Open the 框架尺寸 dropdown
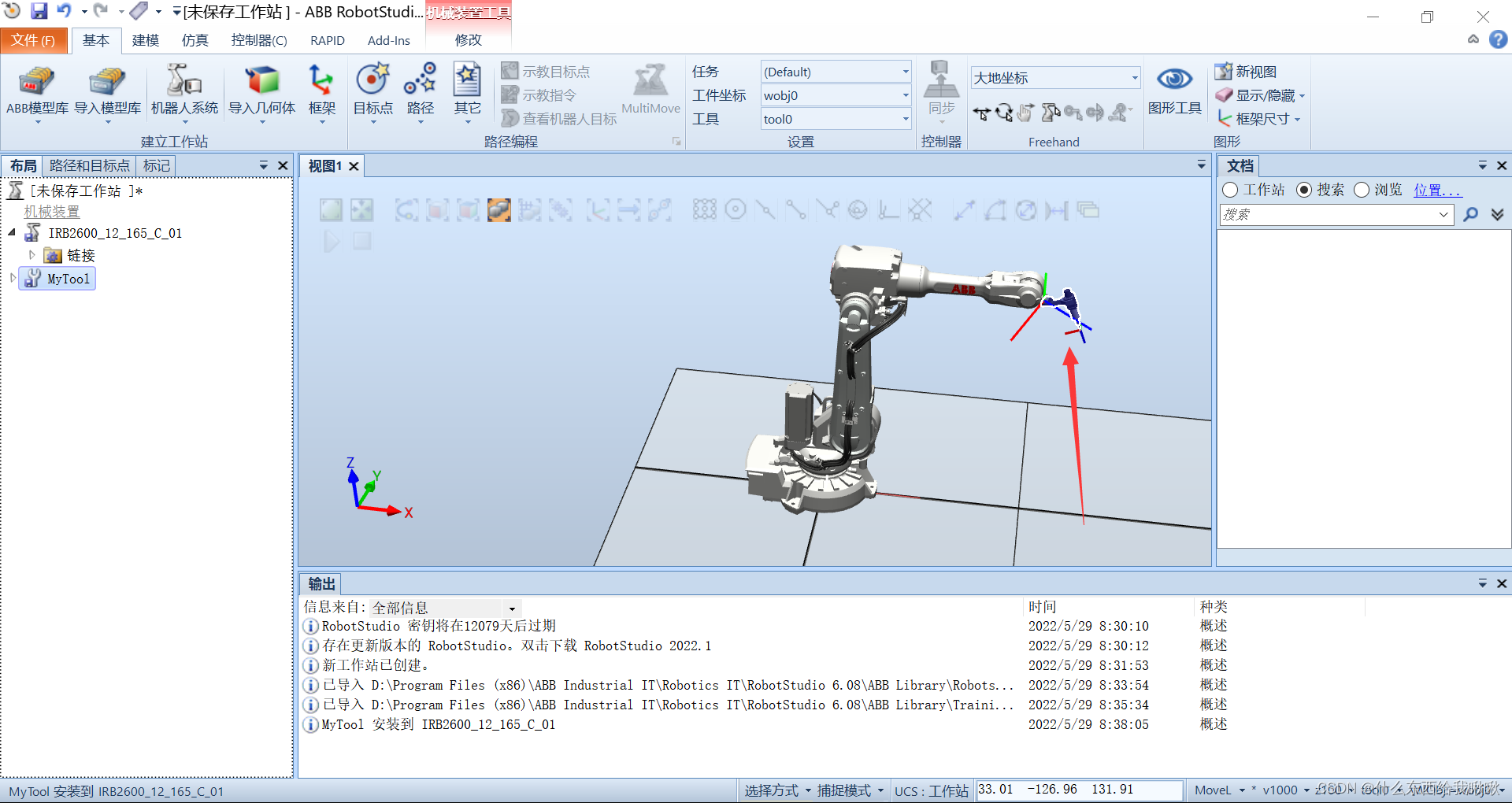This screenshot has width=1512, height=803. point(1258,119)
